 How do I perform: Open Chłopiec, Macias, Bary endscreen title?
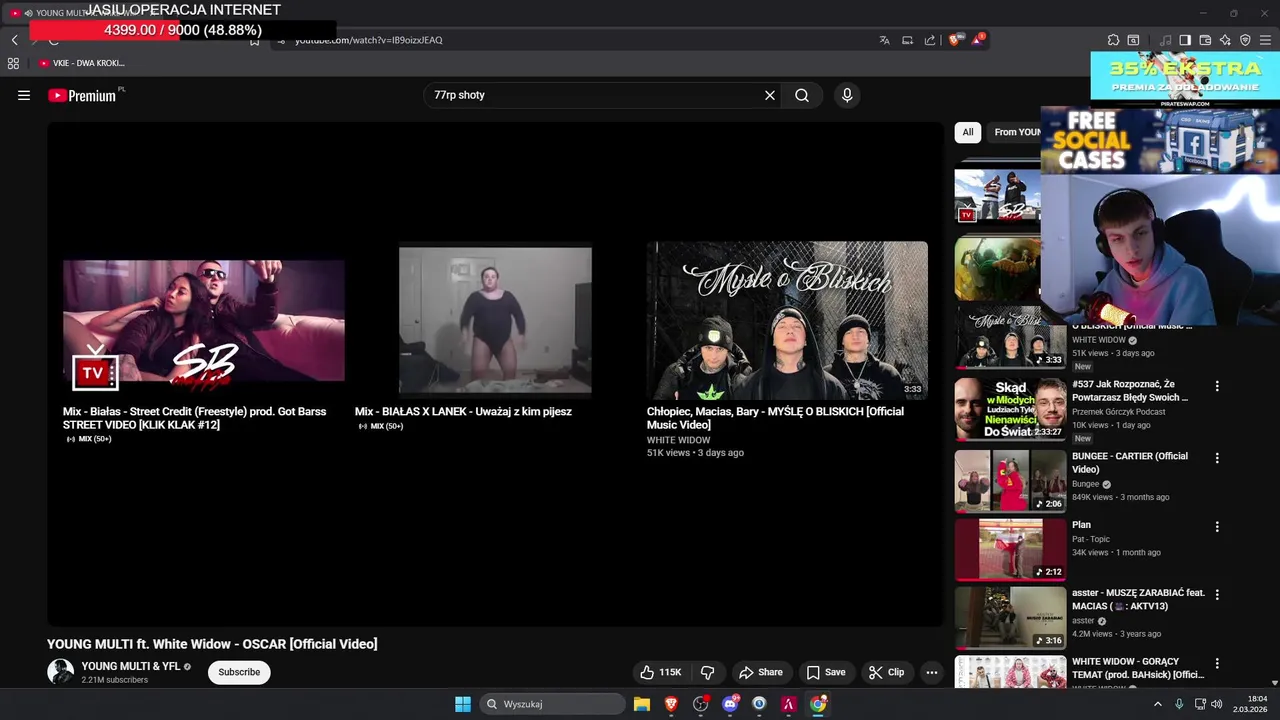point(775,418)
